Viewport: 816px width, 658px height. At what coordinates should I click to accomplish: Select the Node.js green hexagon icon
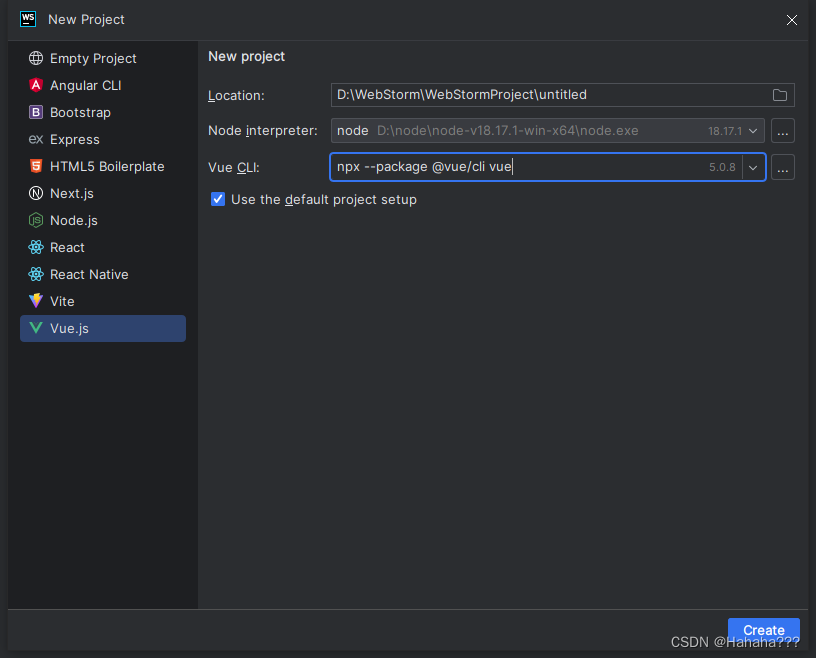pyautogui.click(x=36, y=221)
